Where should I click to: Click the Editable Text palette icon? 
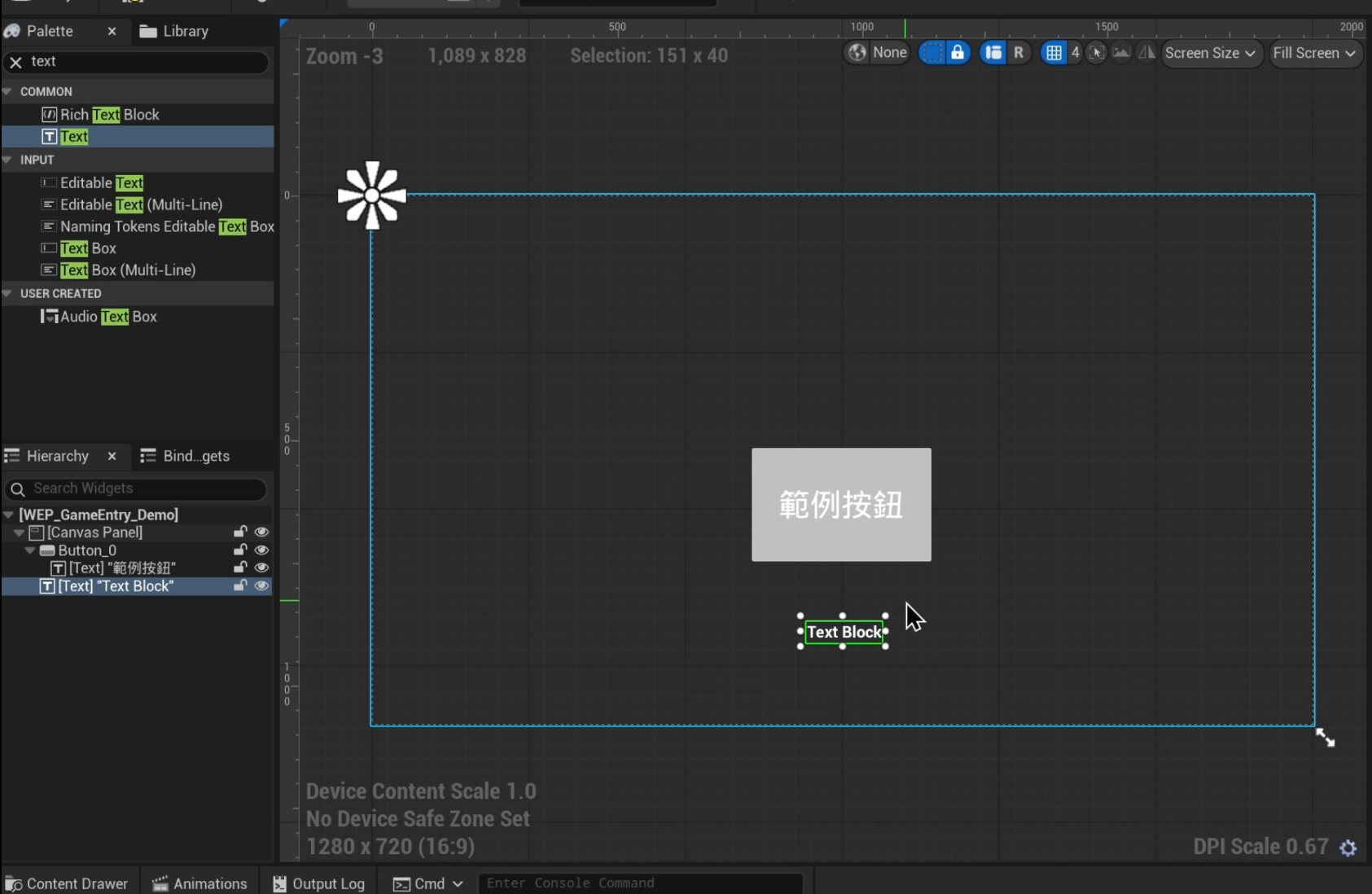point(49,182)
